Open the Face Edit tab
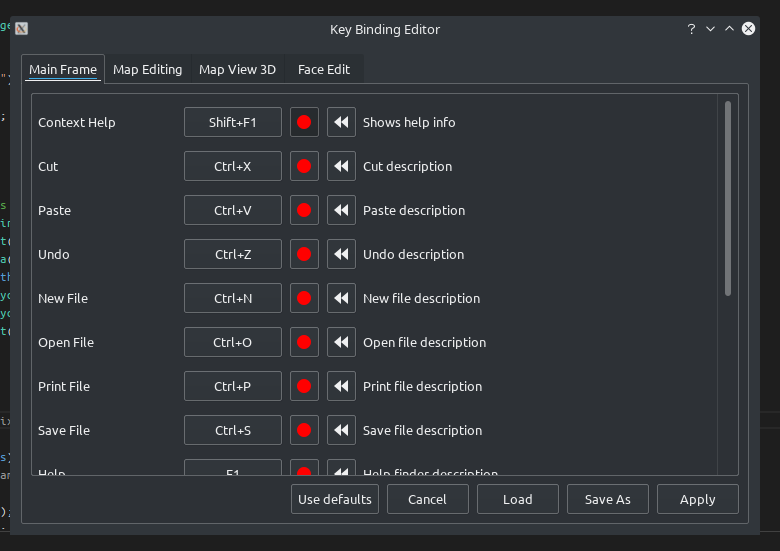Viewport: 780px width, 551px height. pyautogui.click(x=324, y=69)
